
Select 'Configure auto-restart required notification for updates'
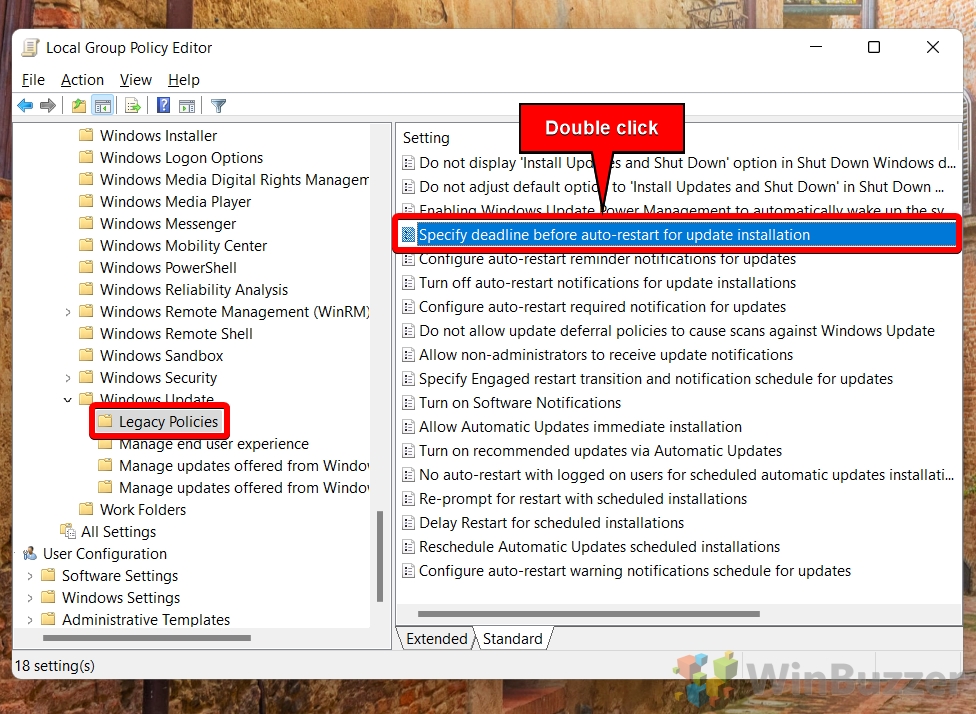(x=602, y=307)
